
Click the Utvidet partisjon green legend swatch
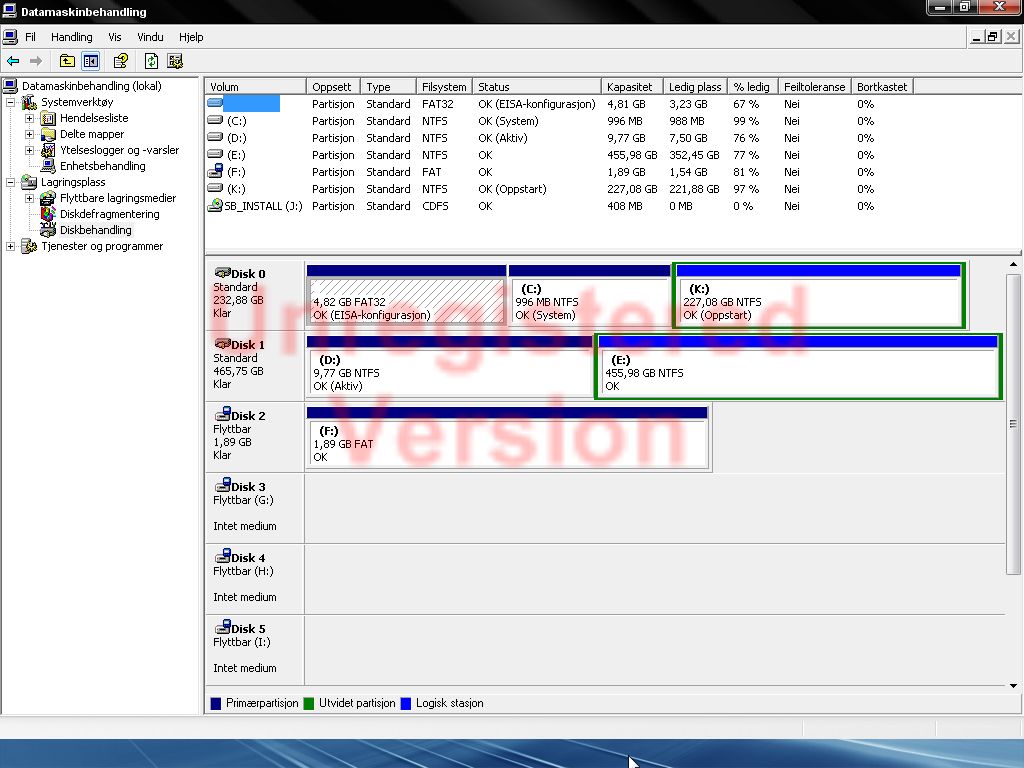[x=309, y=703]
